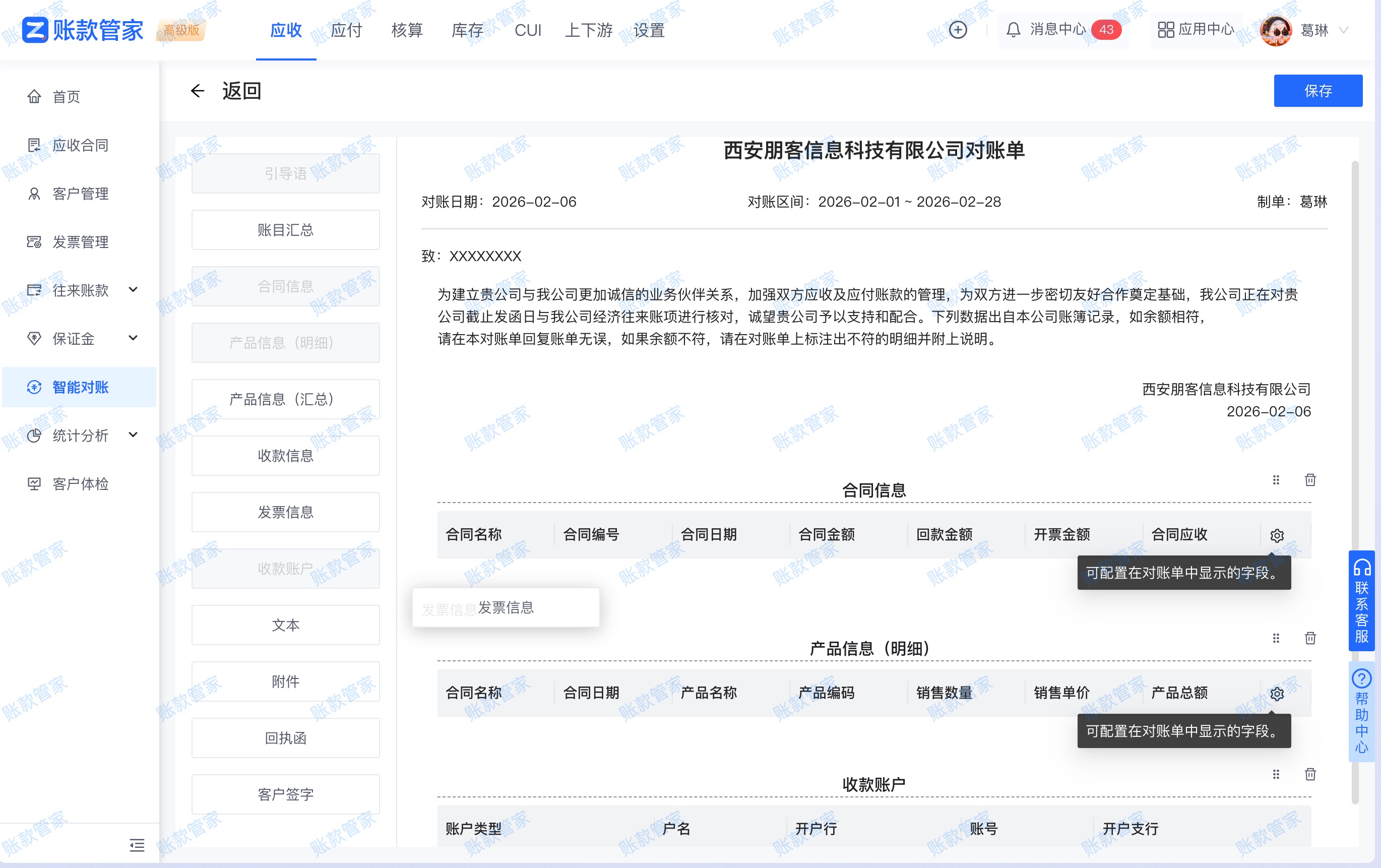Viewport: 1381px width, 868px height.
Task: Delete 合同信息 section using trash icon
Action: tap(1310, 480)
